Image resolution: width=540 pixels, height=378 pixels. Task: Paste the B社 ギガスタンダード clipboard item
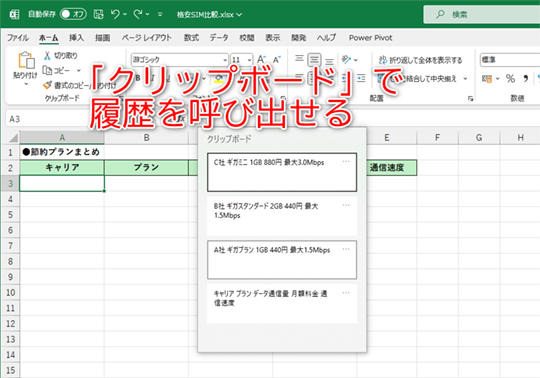[282, 216]
